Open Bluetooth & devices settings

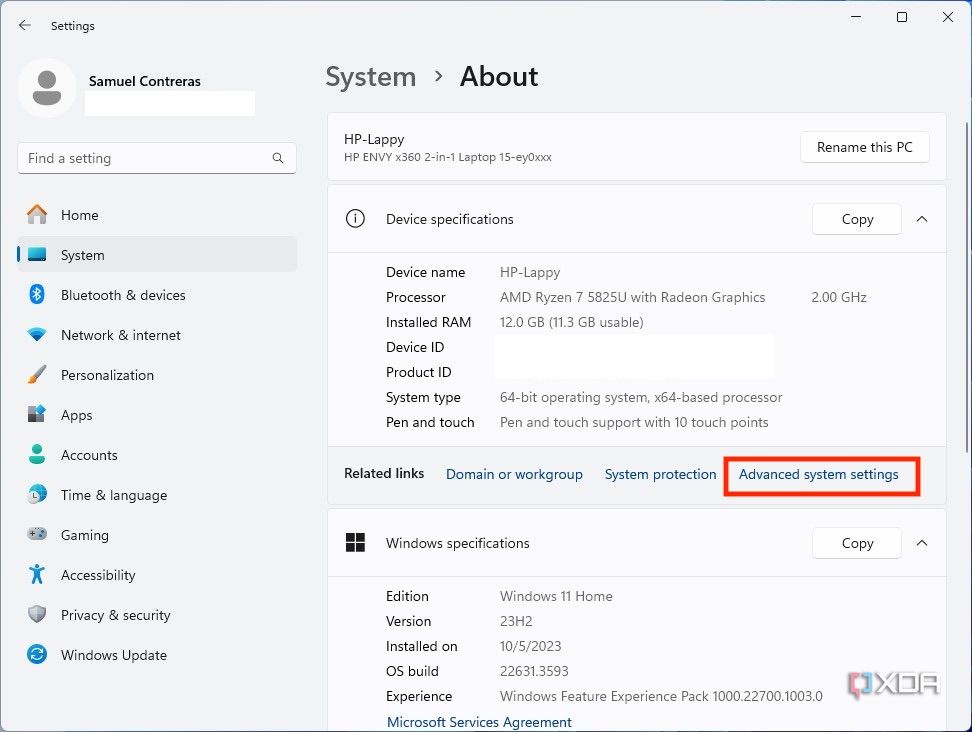pos(157,295)
